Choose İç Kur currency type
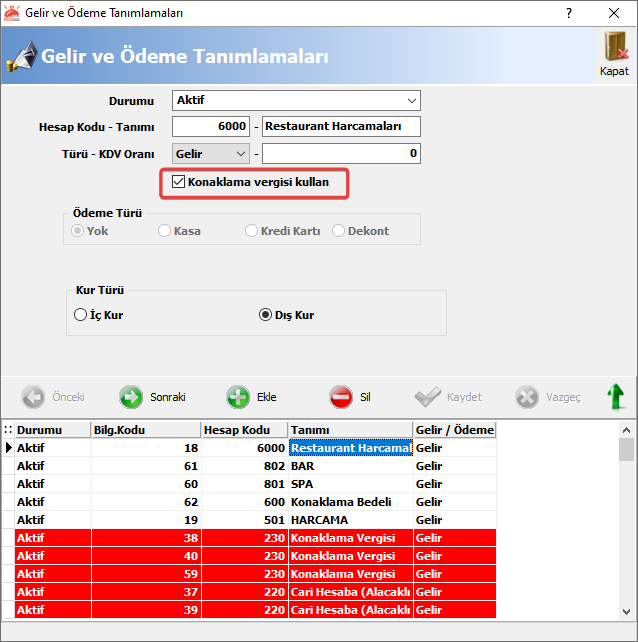This screenshot has height=642, width=638. [80, 315]
